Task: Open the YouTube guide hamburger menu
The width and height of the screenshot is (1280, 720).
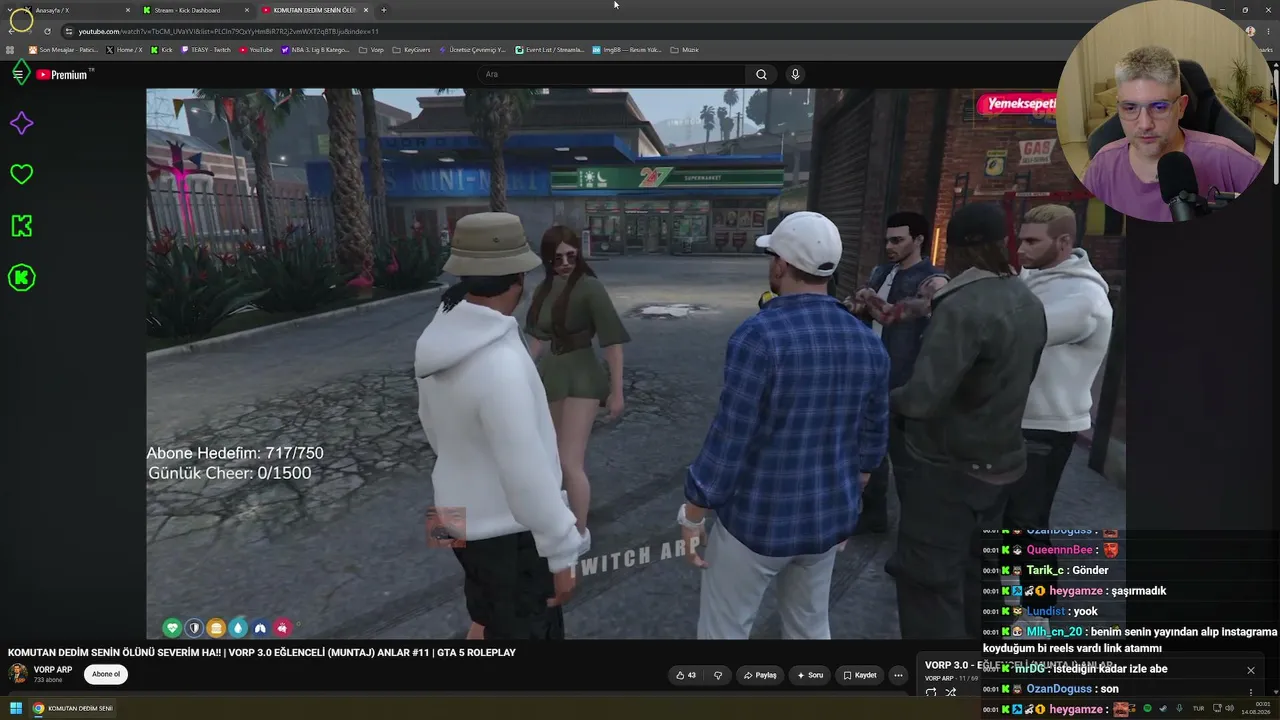Action: click(18, 74)
